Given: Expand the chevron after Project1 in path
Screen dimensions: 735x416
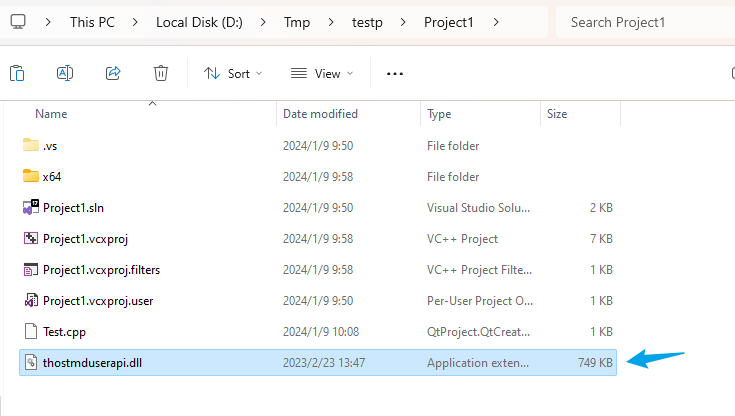Looking at the screenshot, I should tap(496, 22).
